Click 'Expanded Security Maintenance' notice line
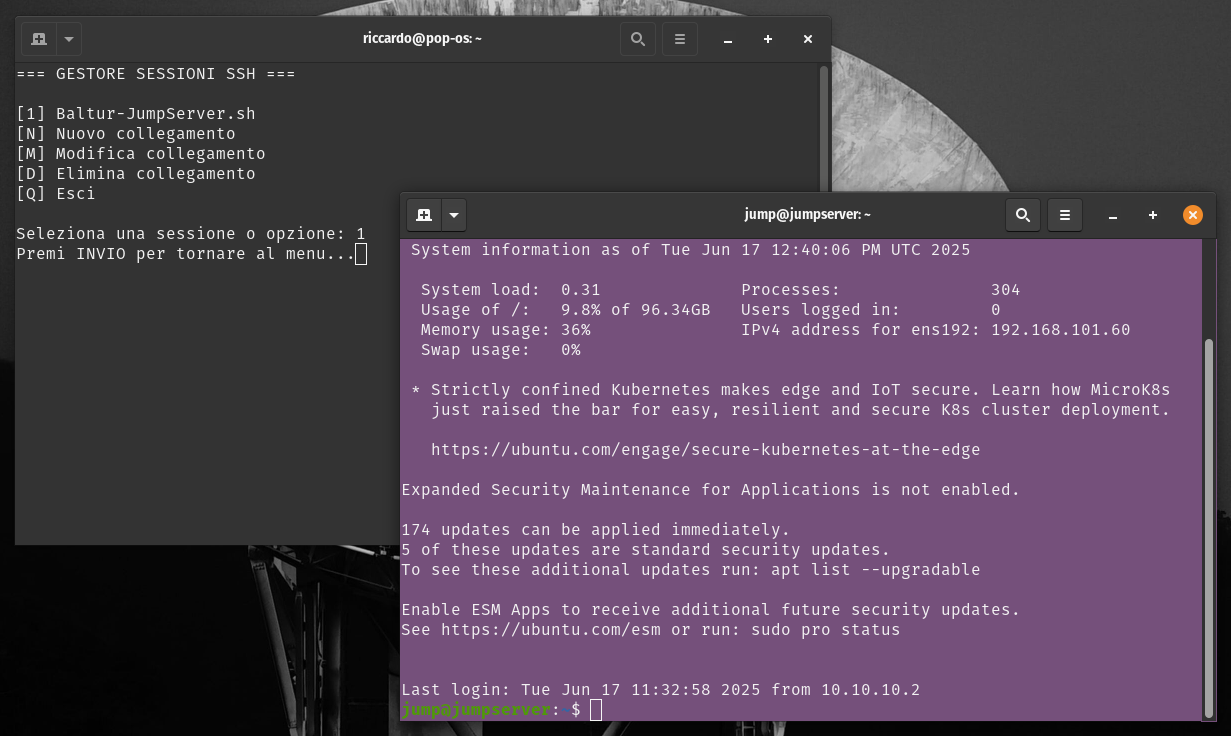 pos(711,490)
